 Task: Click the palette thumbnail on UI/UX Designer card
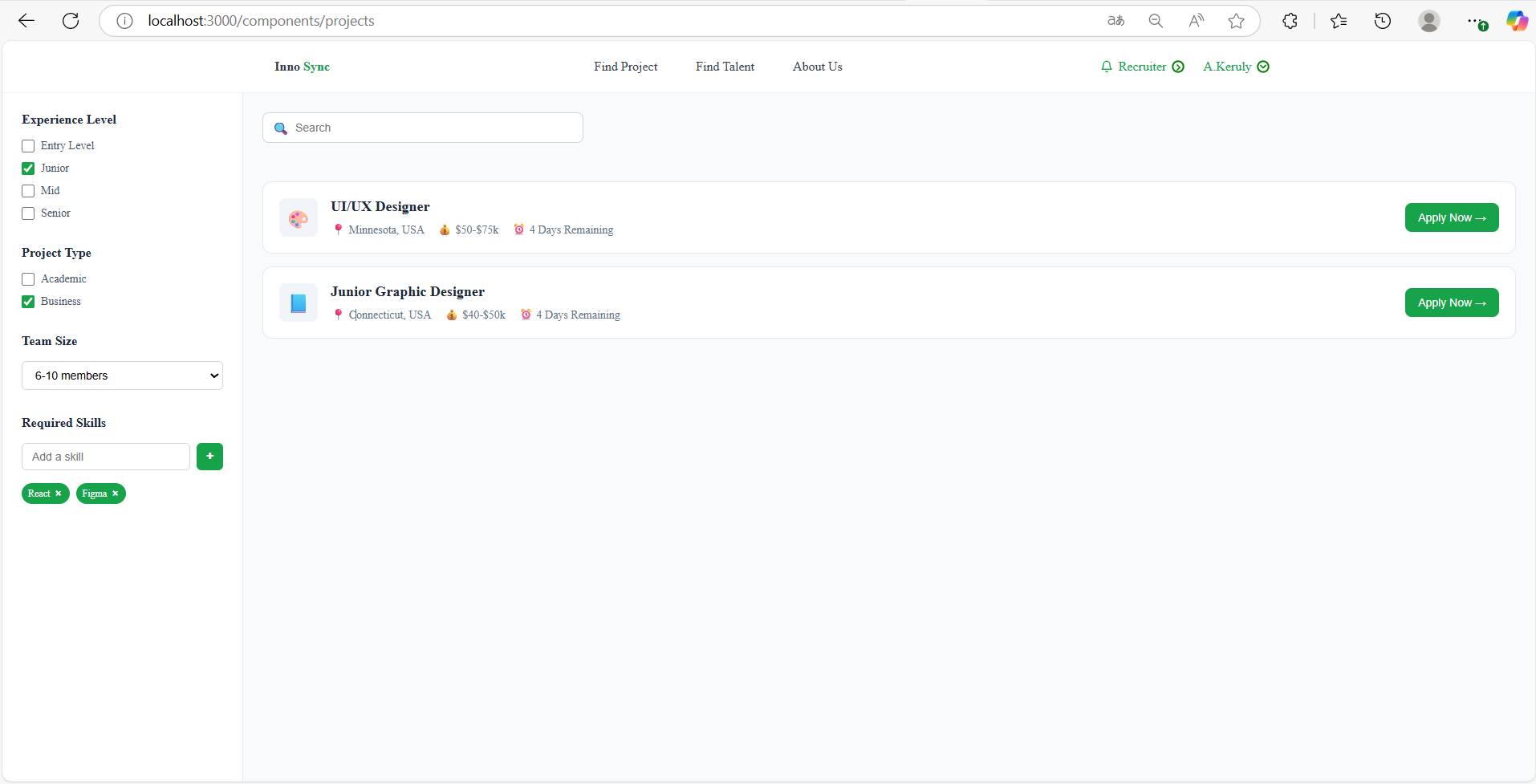[298, 217]
